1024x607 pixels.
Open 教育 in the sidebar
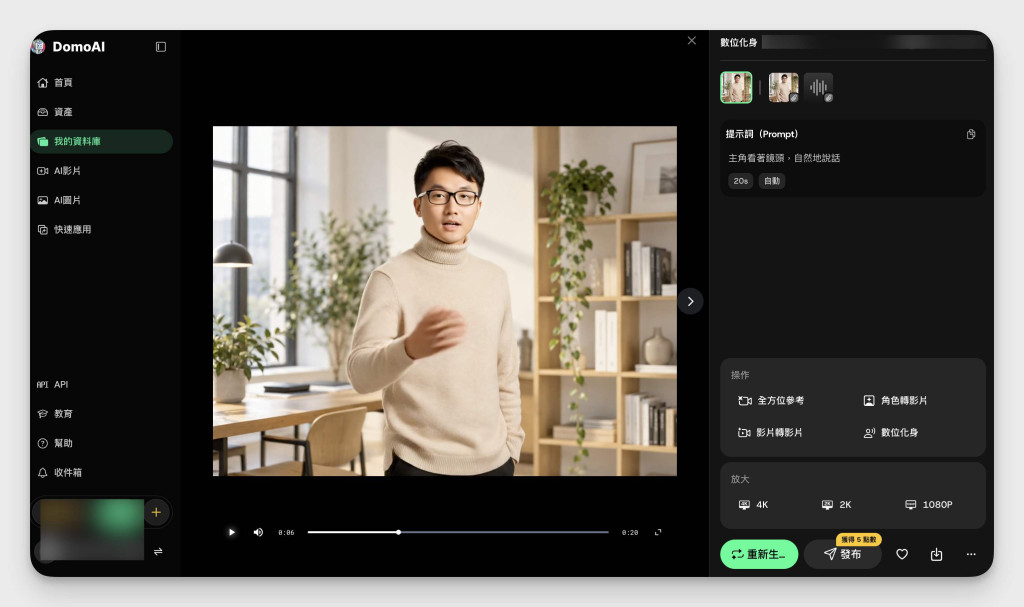[x=55, y=414]
